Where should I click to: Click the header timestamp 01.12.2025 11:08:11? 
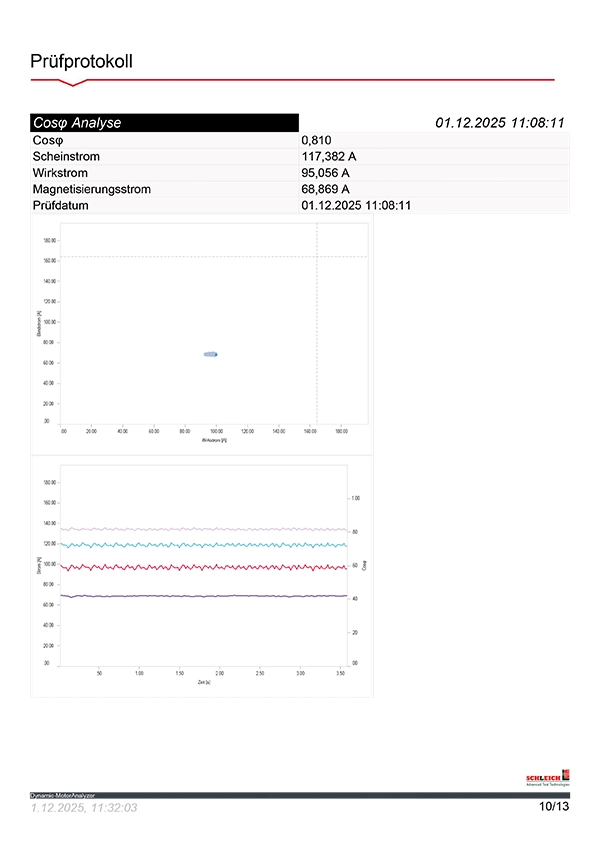click(500, 123)
